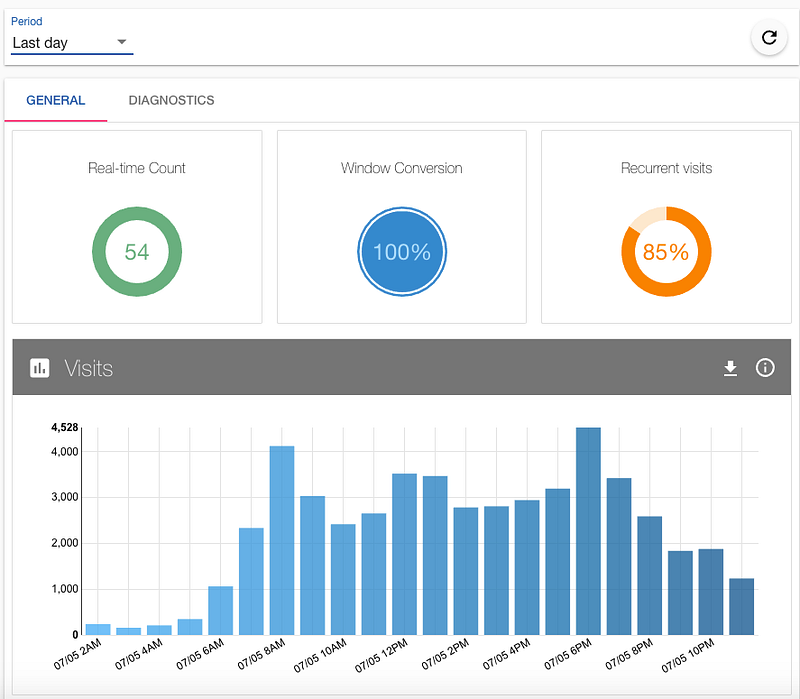The height and width of the screenshot is (699, 800).
Task: Click the 07/05 10PM visits bar
Action: click(x=711, y=592)
